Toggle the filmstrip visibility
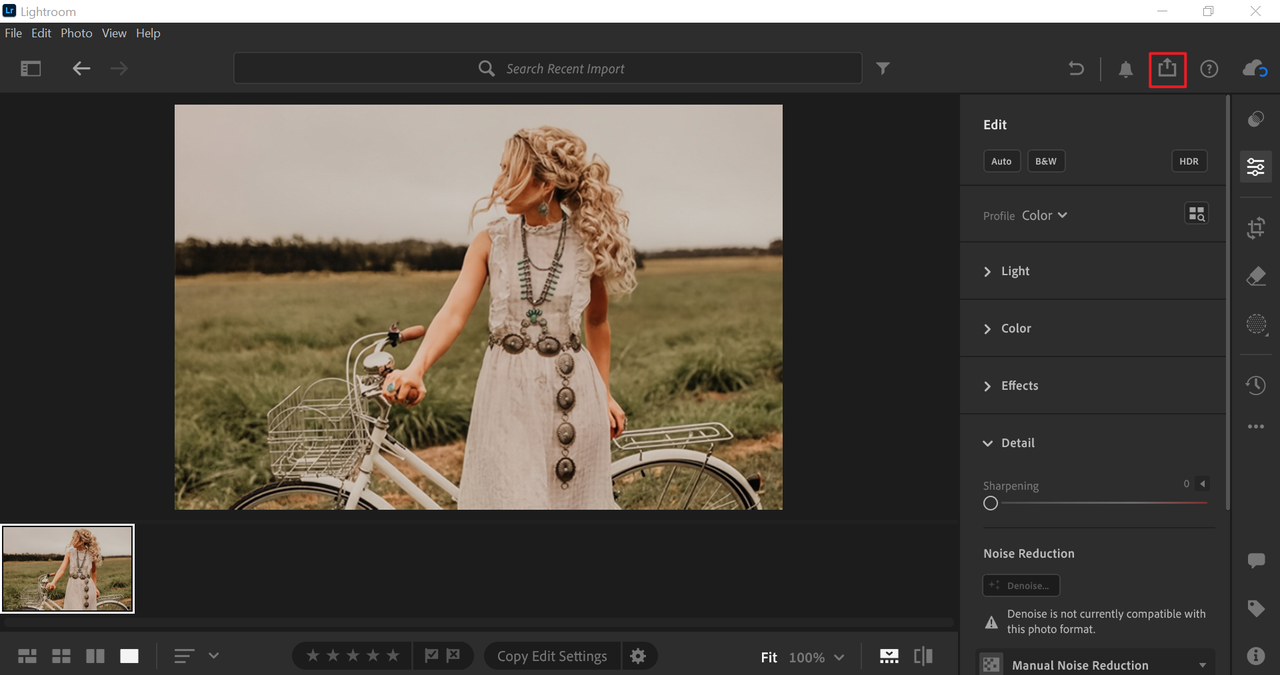Image resolution: width=1280 pixels, height=675 pixels. pyautogui.click(x=888, y=656)
